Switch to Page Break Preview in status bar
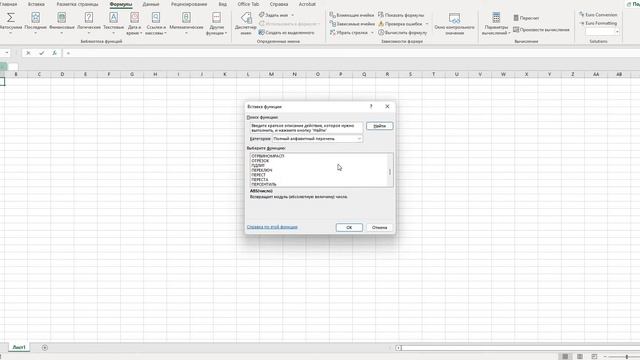640x360 pixels. pyautogui.click(x=594, y=356)
